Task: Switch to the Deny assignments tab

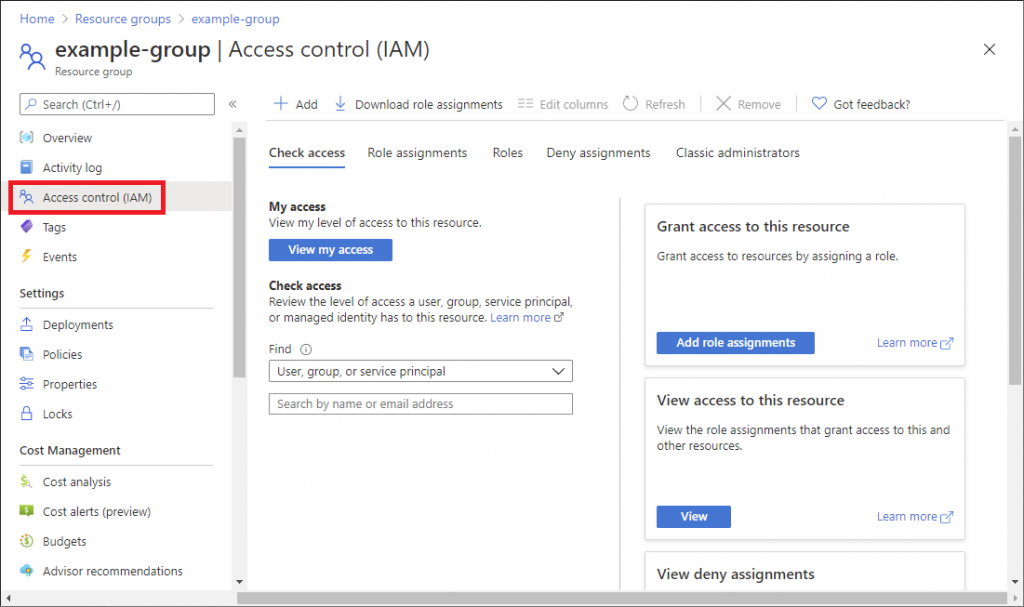Action: [598, 153]
